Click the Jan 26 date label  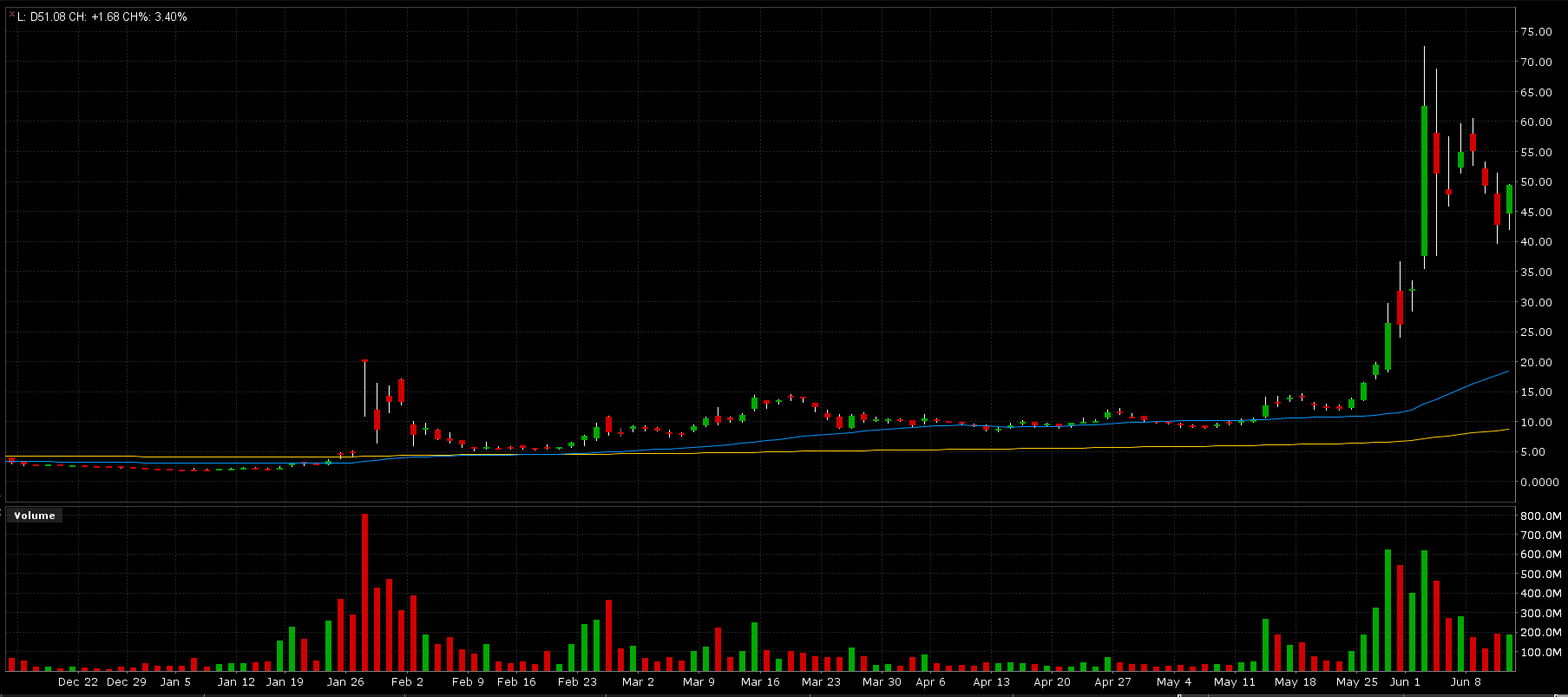click(345, 682)
